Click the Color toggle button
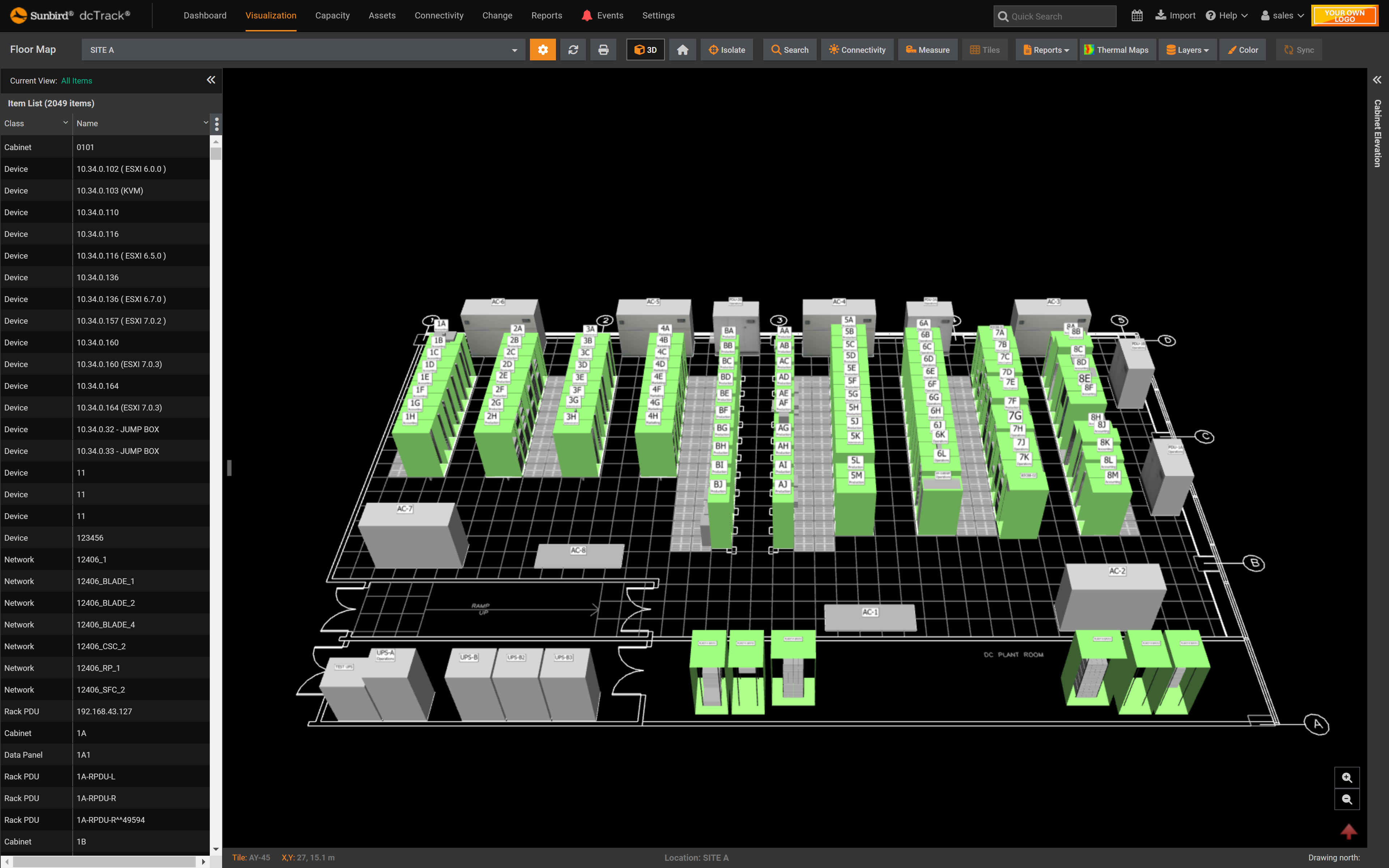 (x=1242, y=49)
